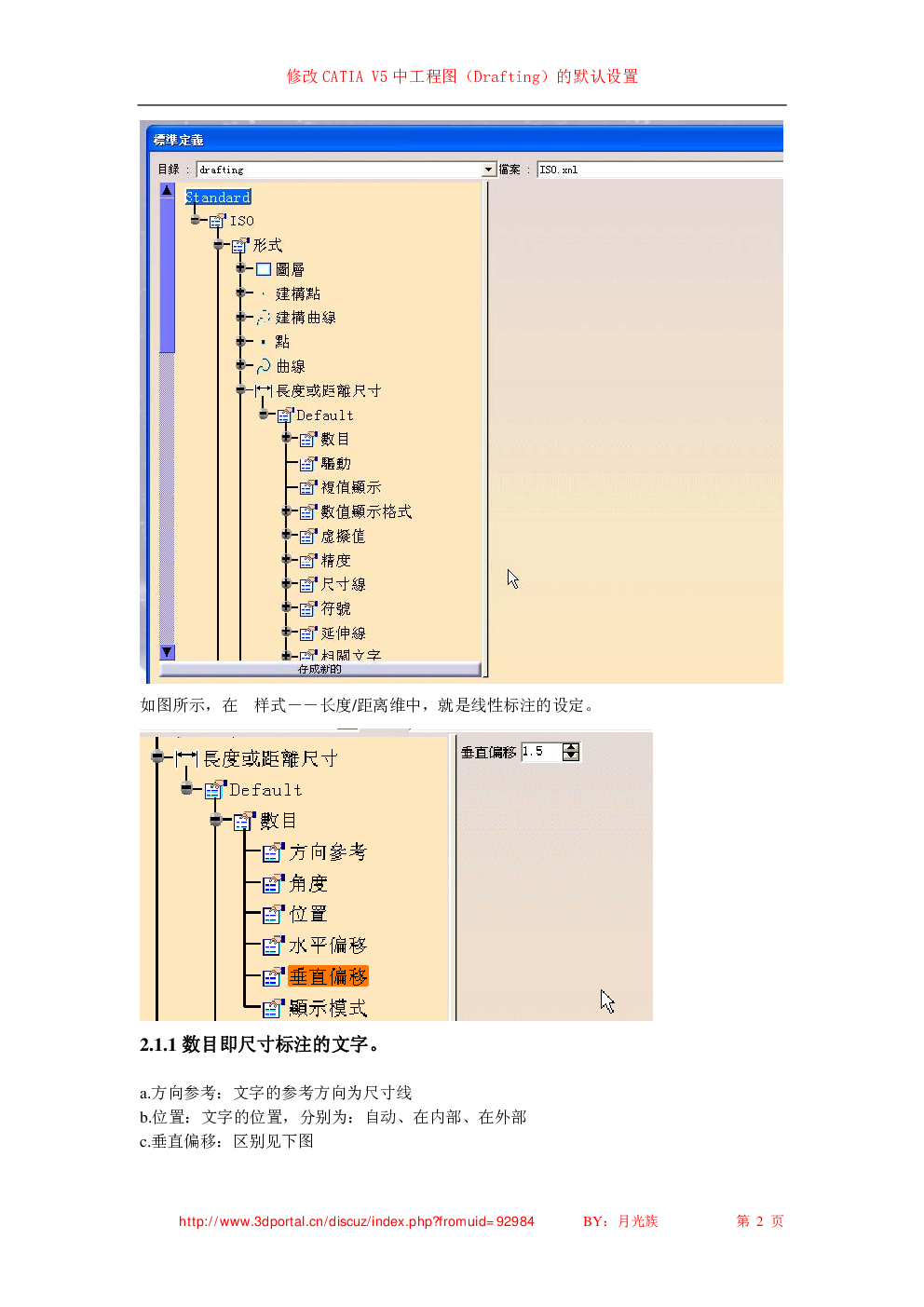Click the dimension icon beside 長度或距離尺寸 in 標準定義 dialog
924x1307 pixels.
click(264, 390)
